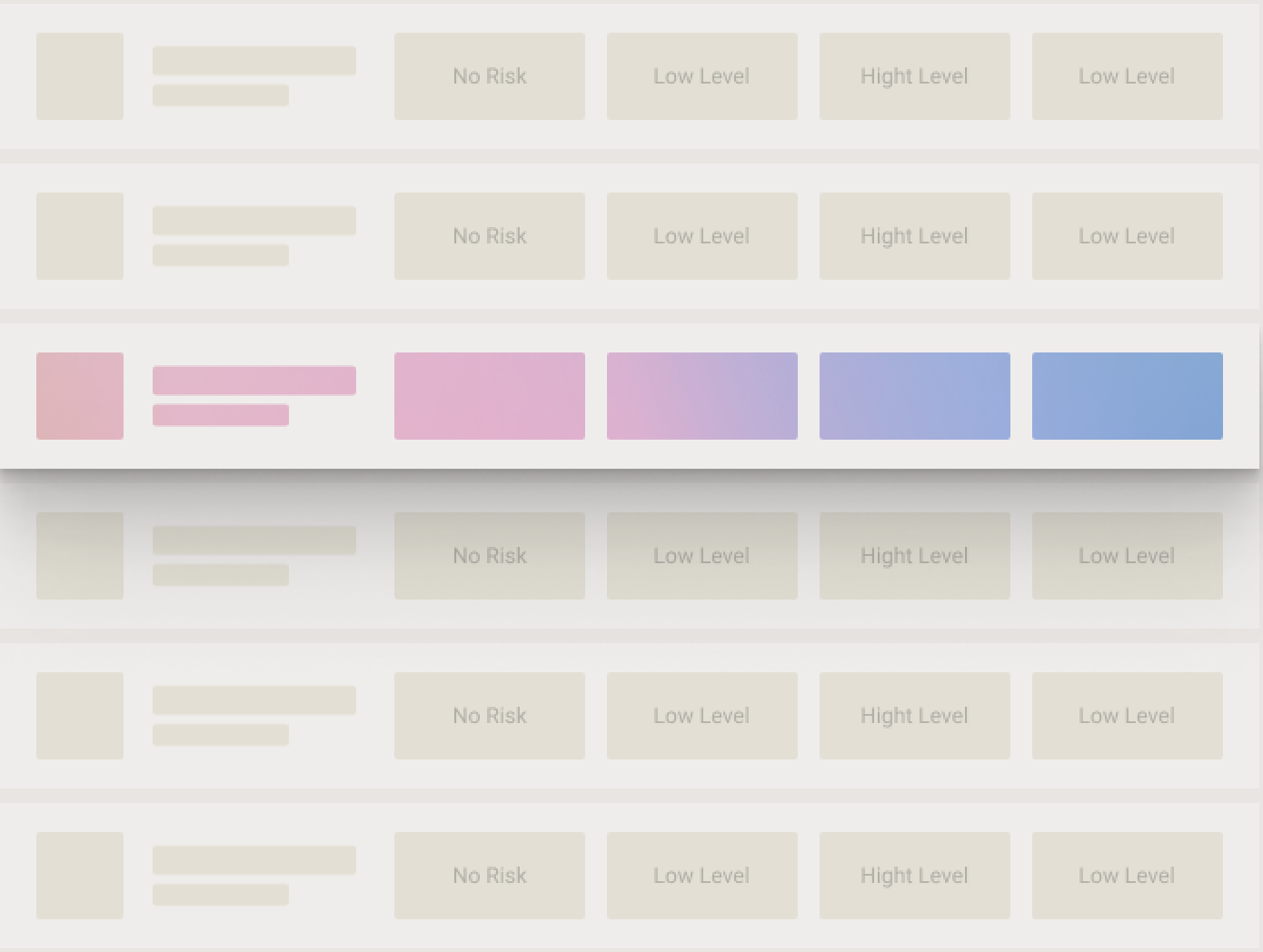Click the pink square thumbnail in the highlighted row
Screen dimensions: 1263x952
(x=80, y=396)
